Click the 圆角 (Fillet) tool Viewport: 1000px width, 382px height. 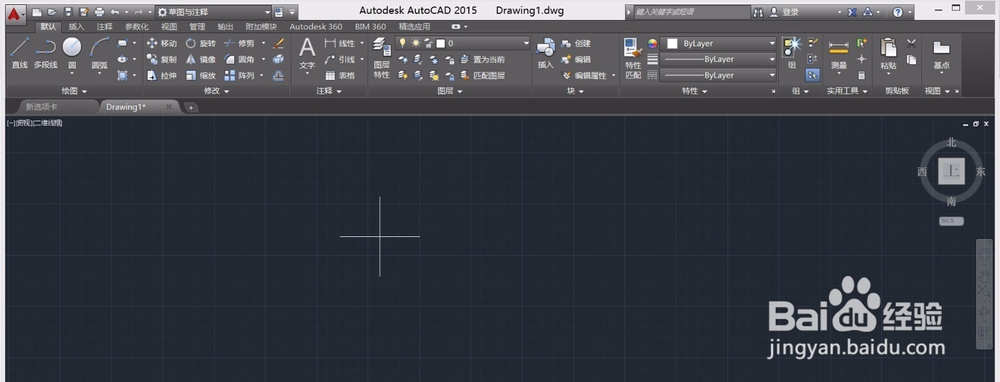click(240, 59)
